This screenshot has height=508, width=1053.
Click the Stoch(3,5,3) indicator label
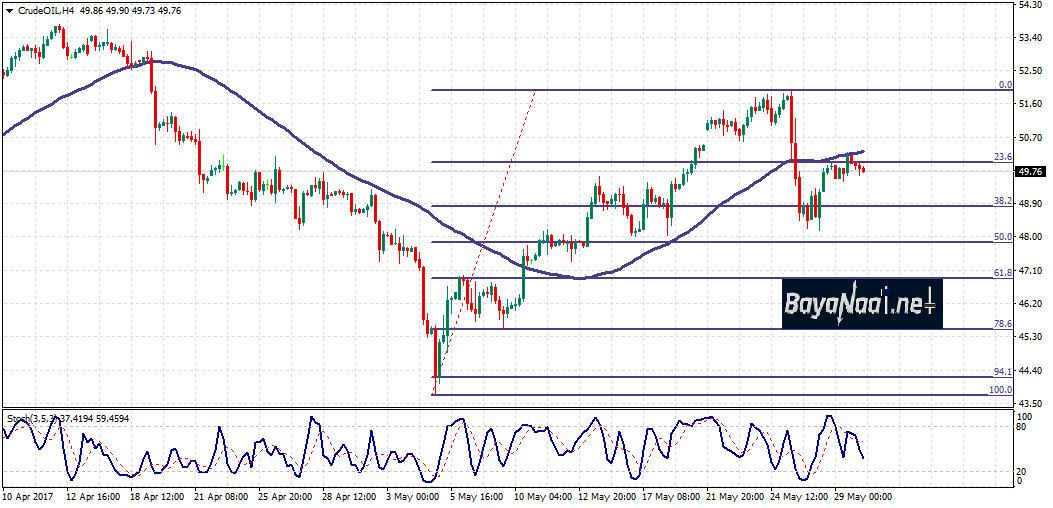click(x=30, y=417)
